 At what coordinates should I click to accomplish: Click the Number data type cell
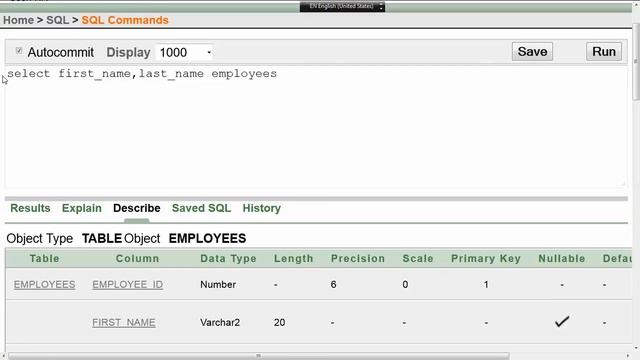pyautogui.click(x=218, y=284)
